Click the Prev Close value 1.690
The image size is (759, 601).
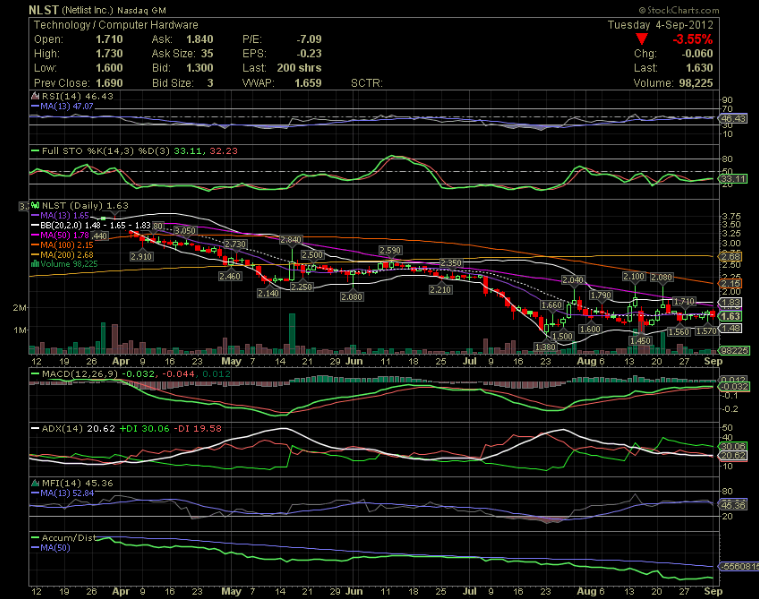click(x=109, y=83)
